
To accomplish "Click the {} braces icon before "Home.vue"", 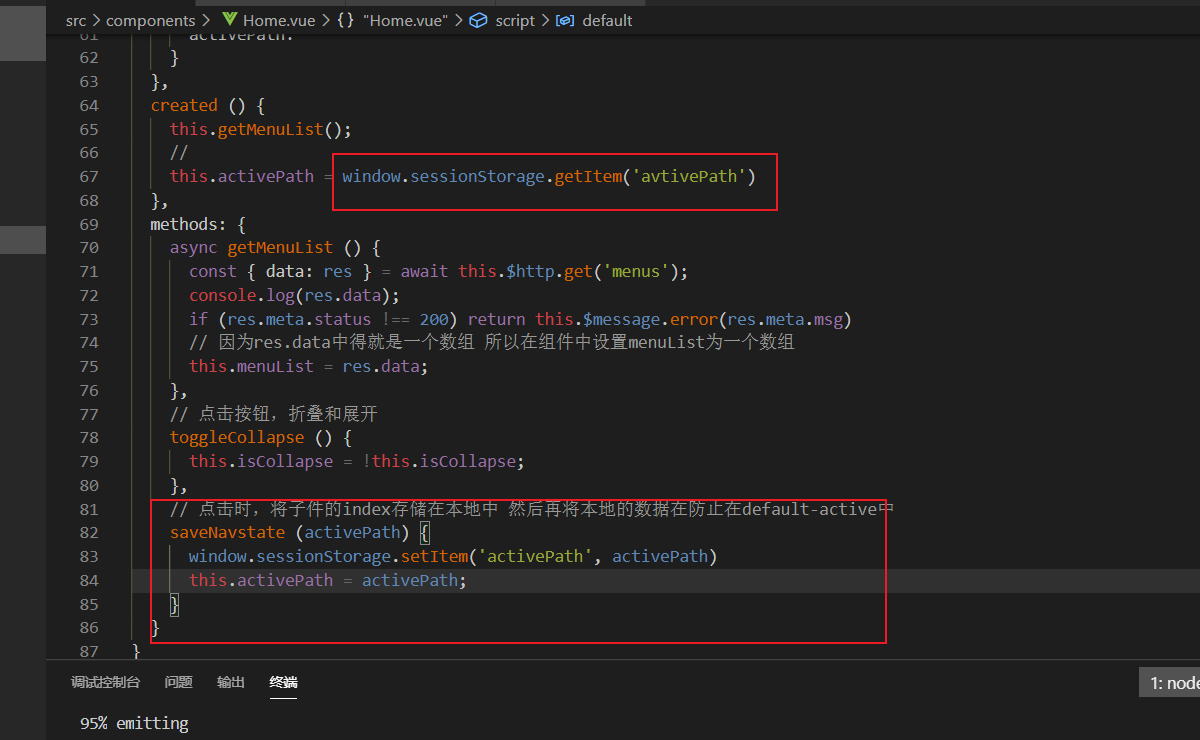I will pyautogui.click(x=345, y=20).
